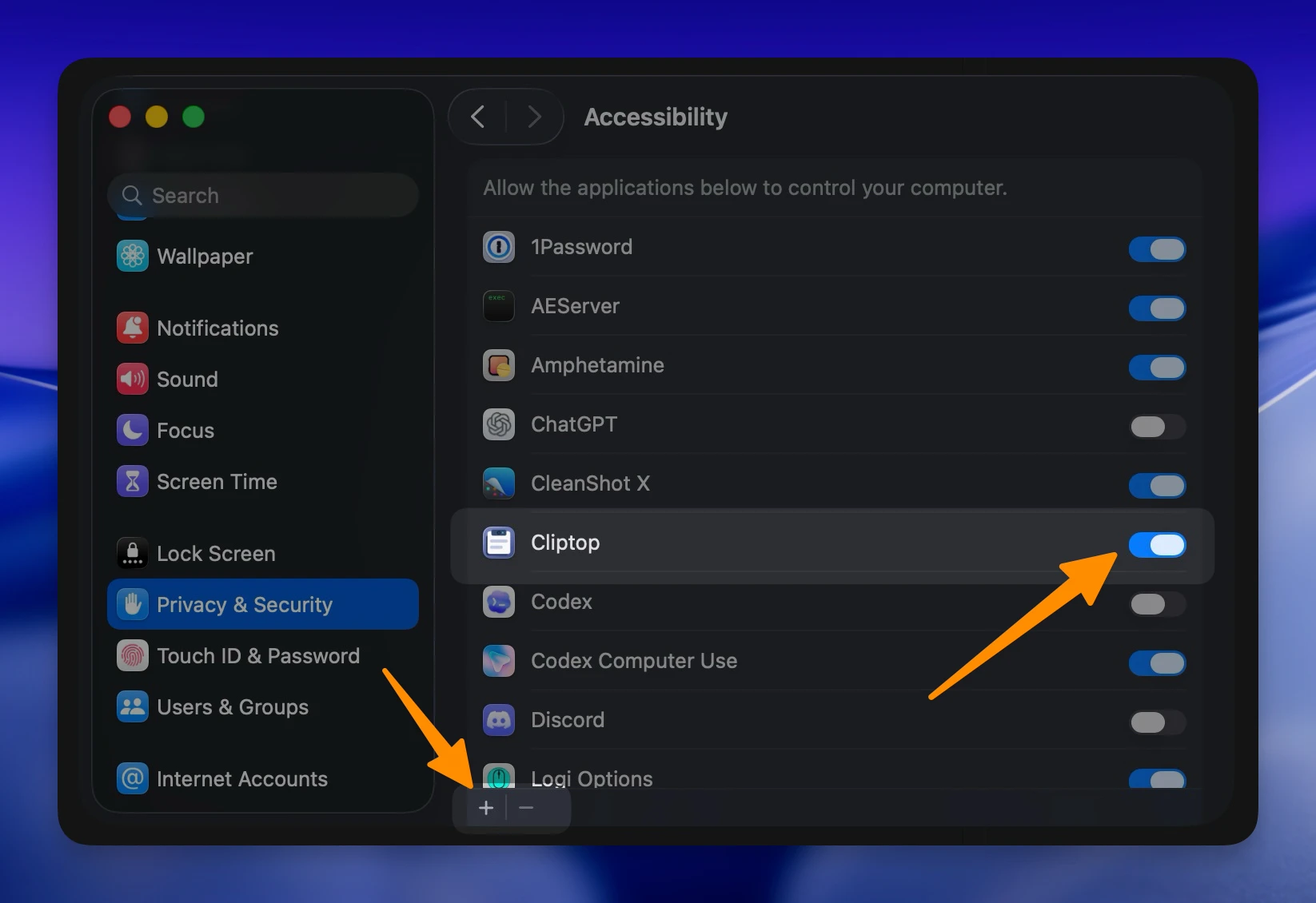Select Privacy & Security item
Screen dimensions: 1316x903
coord(263,604)
